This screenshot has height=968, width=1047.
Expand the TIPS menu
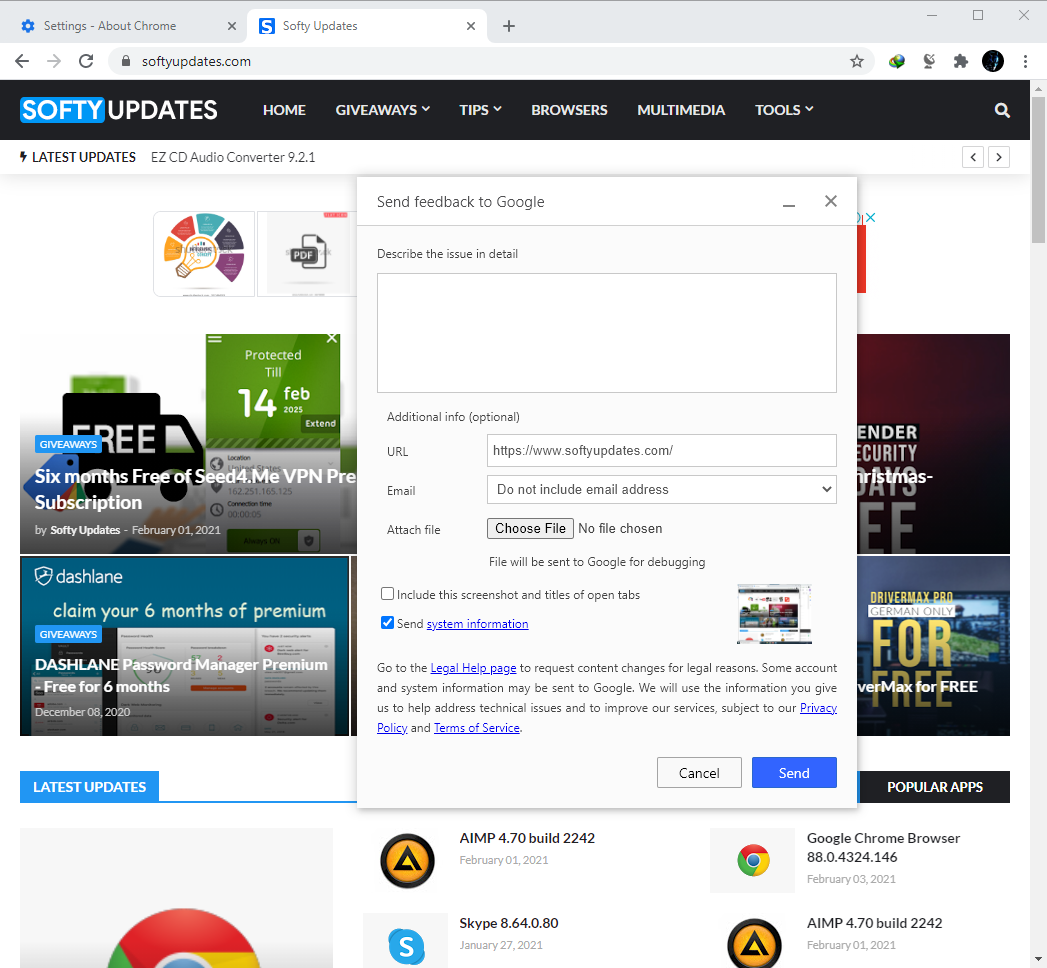[480, 110]
